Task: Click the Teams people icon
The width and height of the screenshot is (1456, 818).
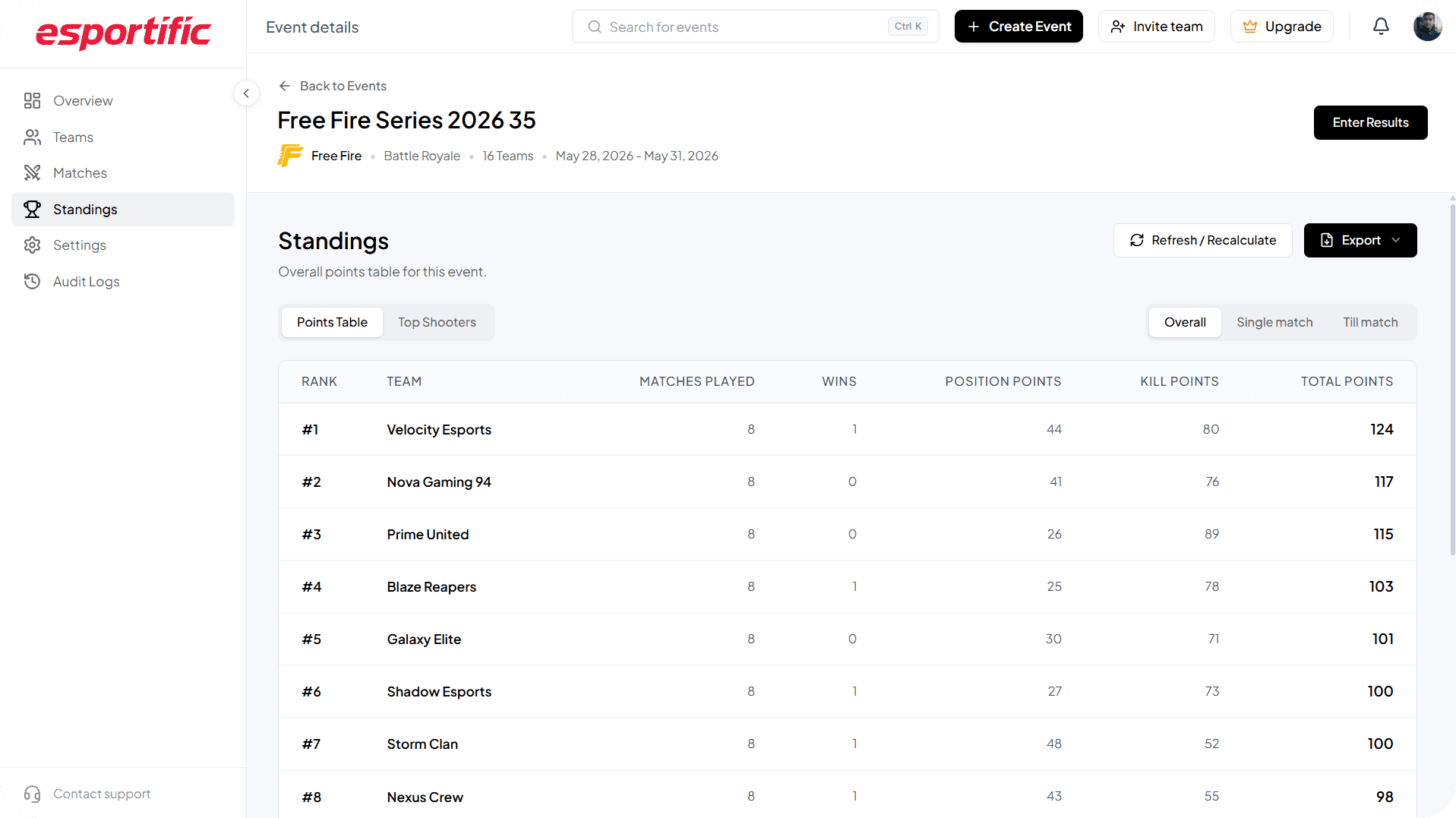Action: [32, 137]
